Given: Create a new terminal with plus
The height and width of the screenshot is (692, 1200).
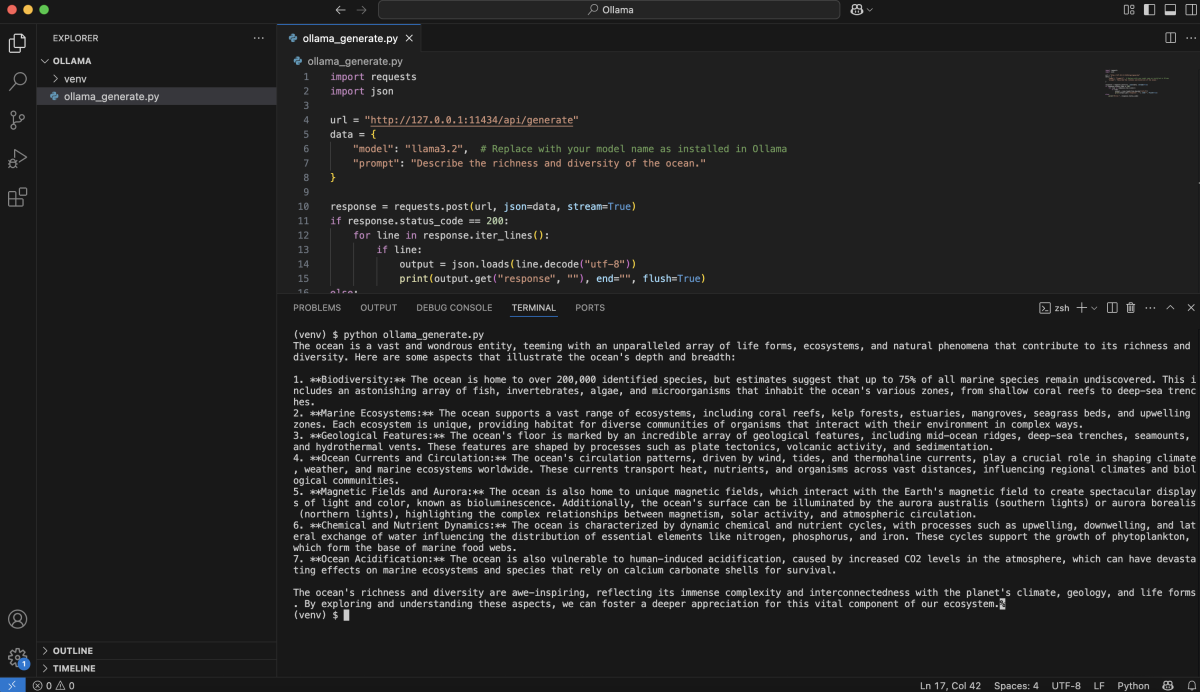Looking at the screenshot, I should (1081, 308).
